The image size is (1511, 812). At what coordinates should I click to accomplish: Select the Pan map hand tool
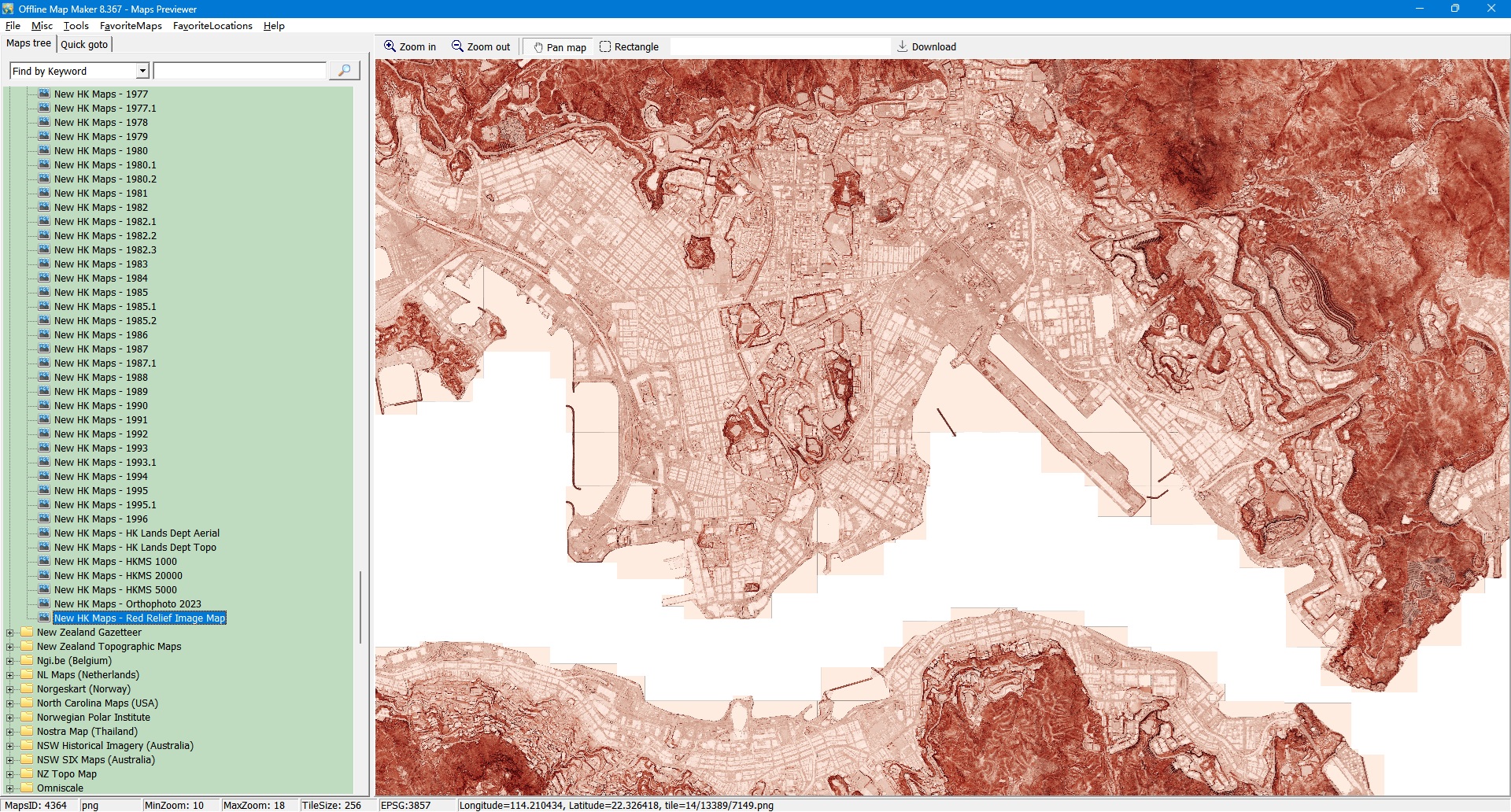click(539, 47)
